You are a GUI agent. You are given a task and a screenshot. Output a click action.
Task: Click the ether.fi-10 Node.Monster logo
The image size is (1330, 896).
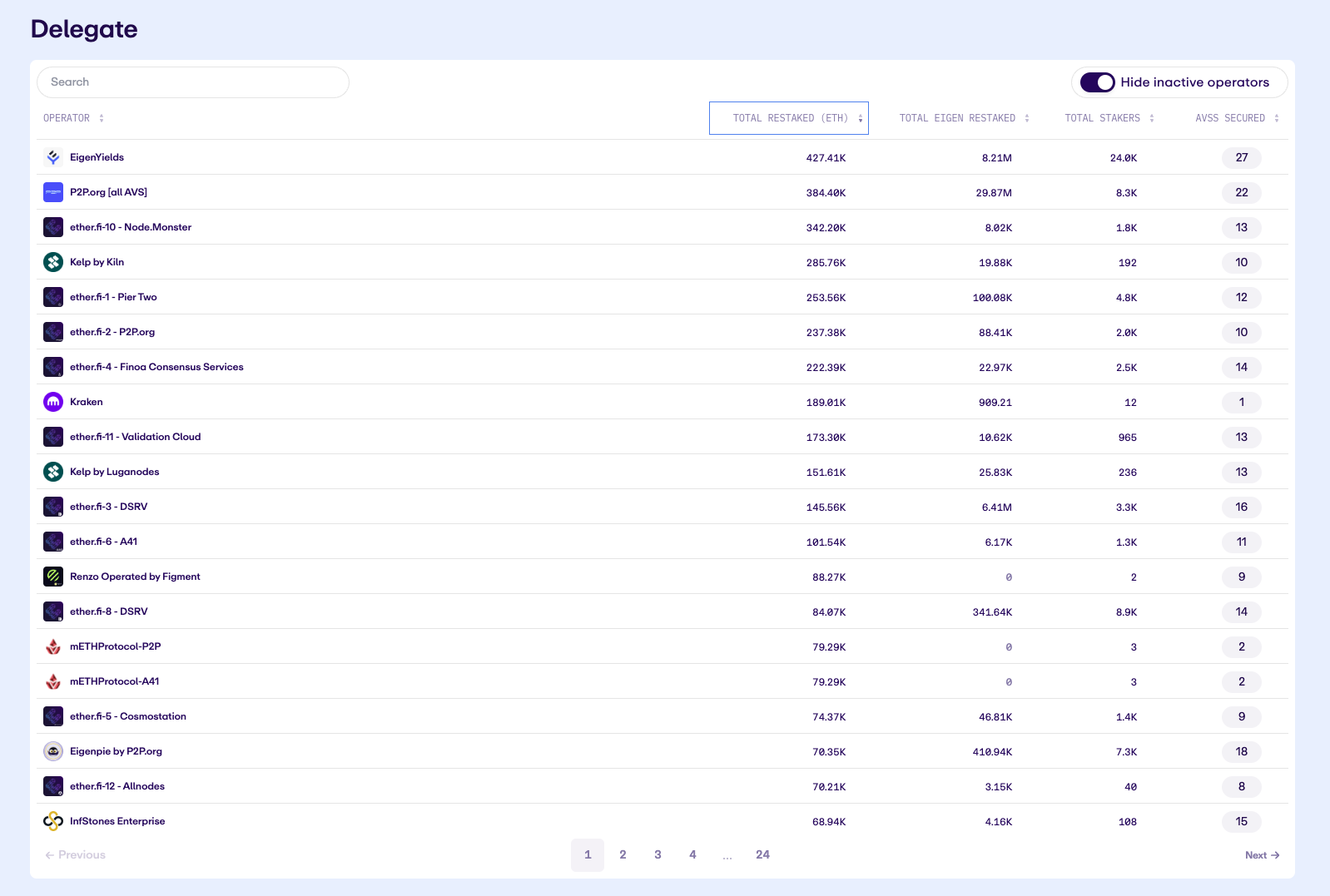coord(53,227)
